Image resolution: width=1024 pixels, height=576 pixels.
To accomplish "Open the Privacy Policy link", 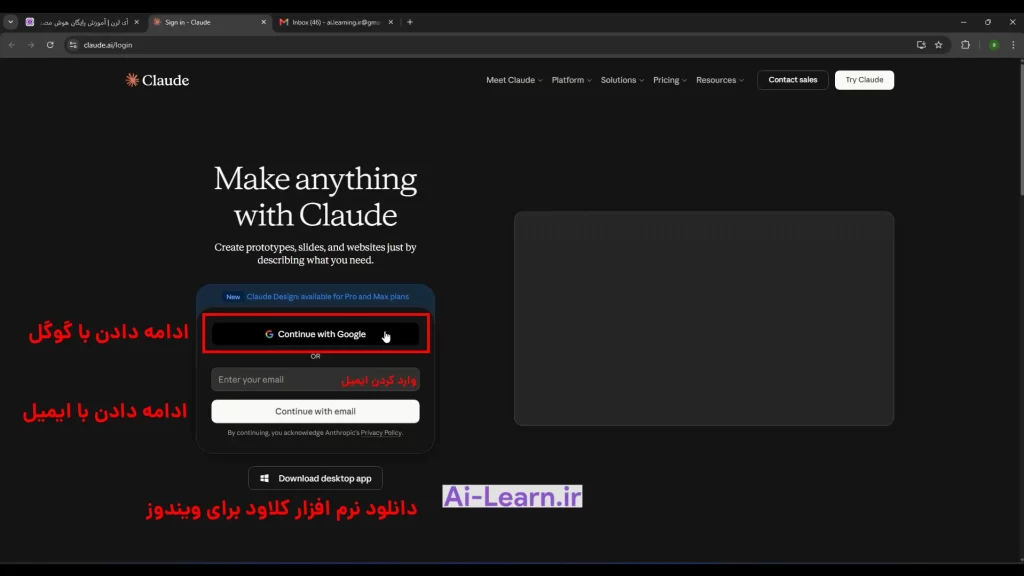I will click(381, 433).
